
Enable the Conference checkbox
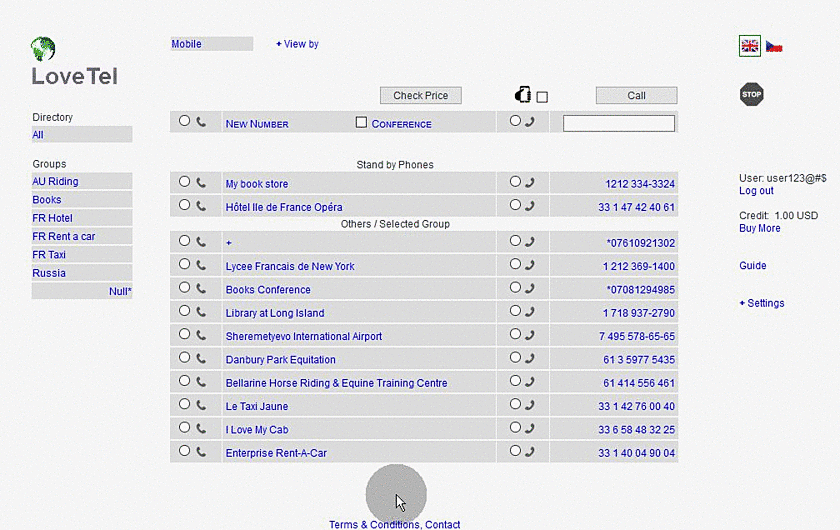(x=362, y=123)
